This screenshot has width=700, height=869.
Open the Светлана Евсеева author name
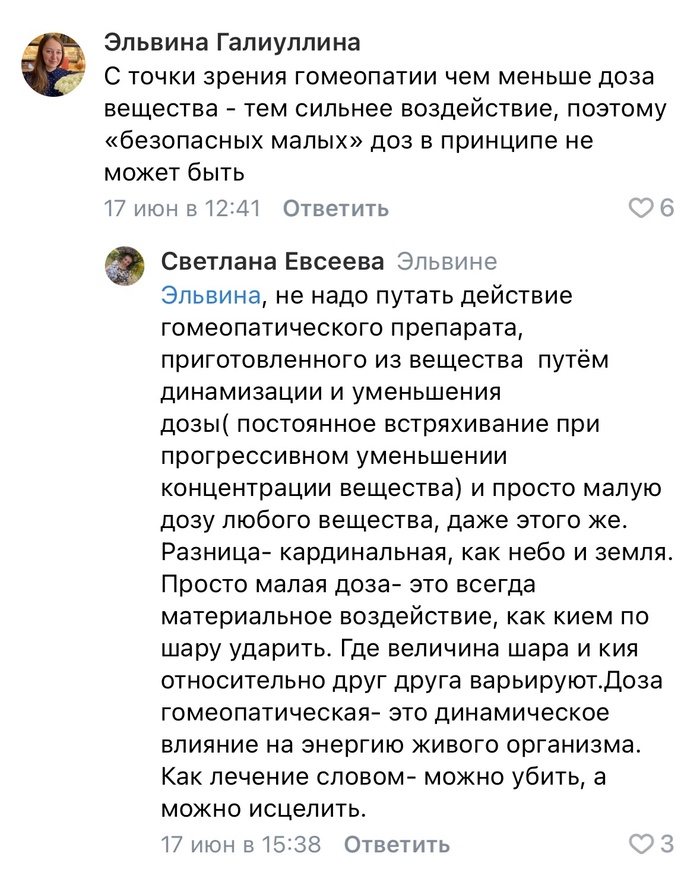pyautogui.click(x=272, y=262)
